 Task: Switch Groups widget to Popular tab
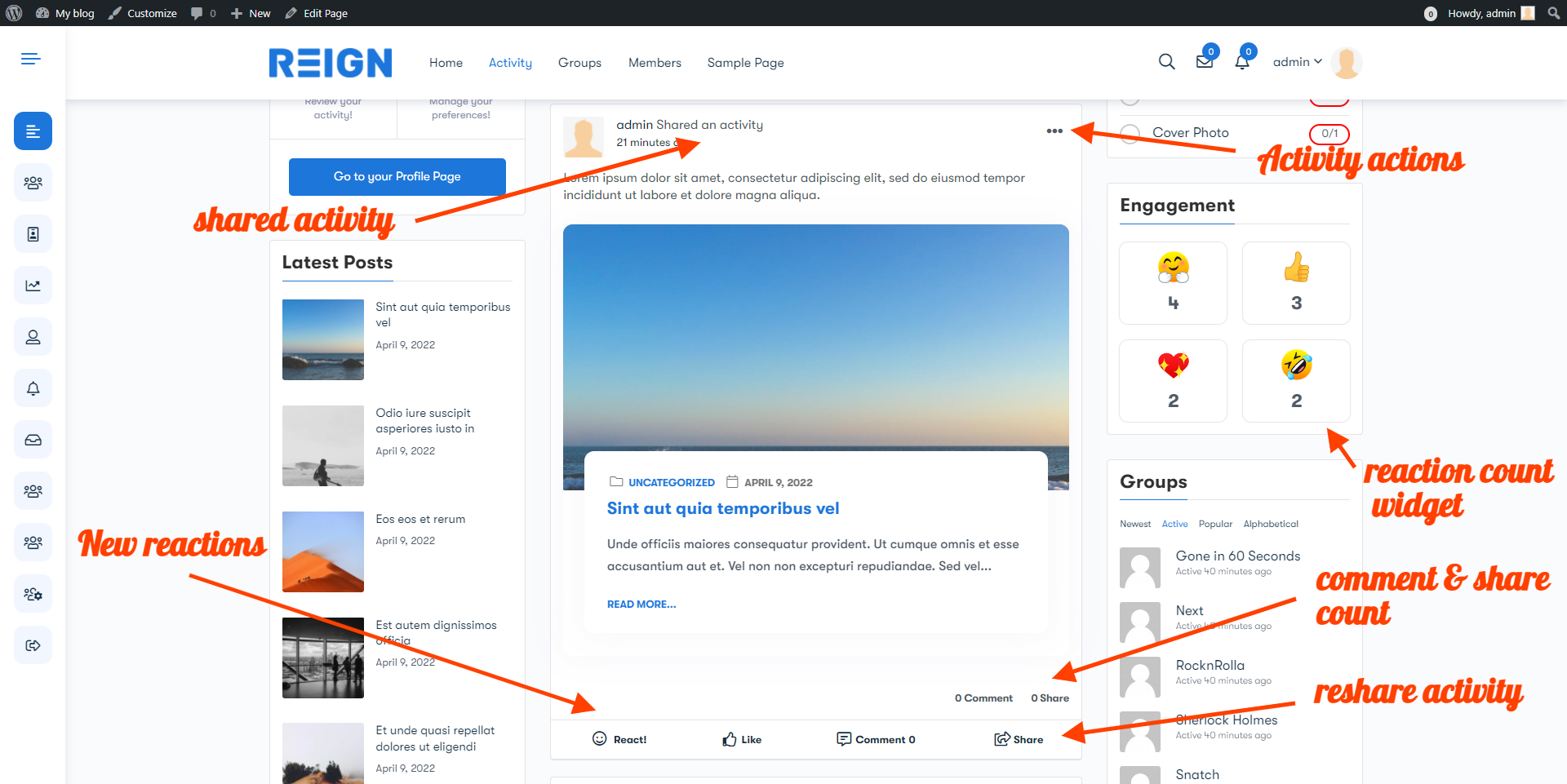click(1215, 524)
